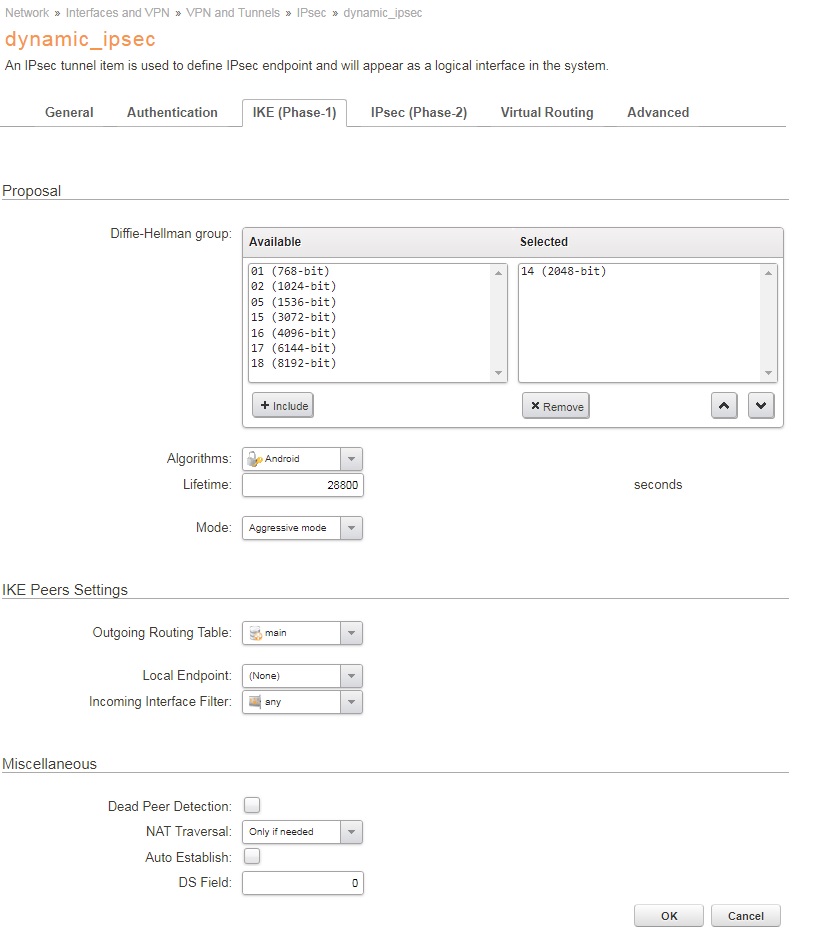Move selected group up with arrow button
This screenshot has width=819, height=940.
(725, 406)
